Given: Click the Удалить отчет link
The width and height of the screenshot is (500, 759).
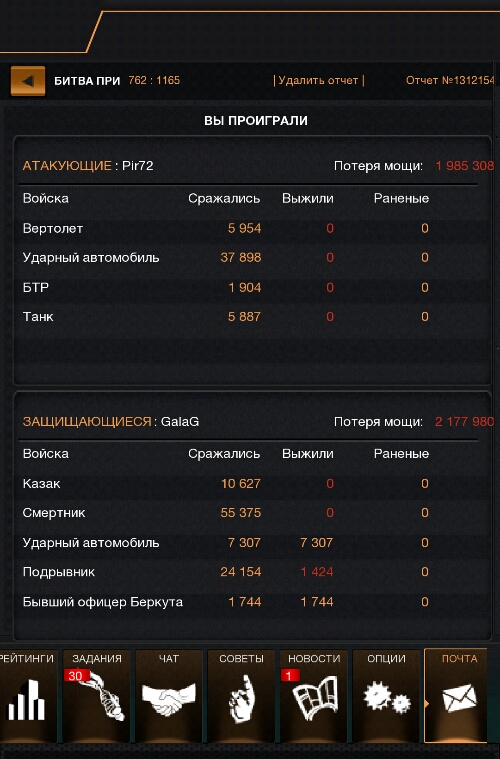Looking at the screenshot, I should [319, 80].
